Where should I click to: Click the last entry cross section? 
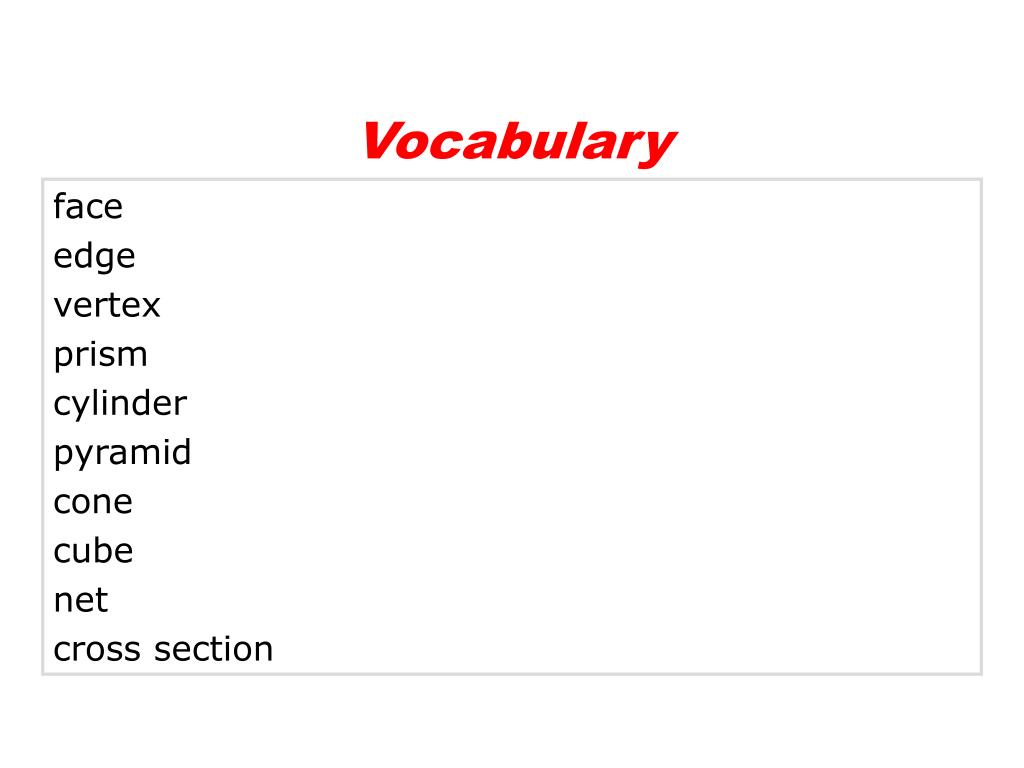[x=163, y=650]
